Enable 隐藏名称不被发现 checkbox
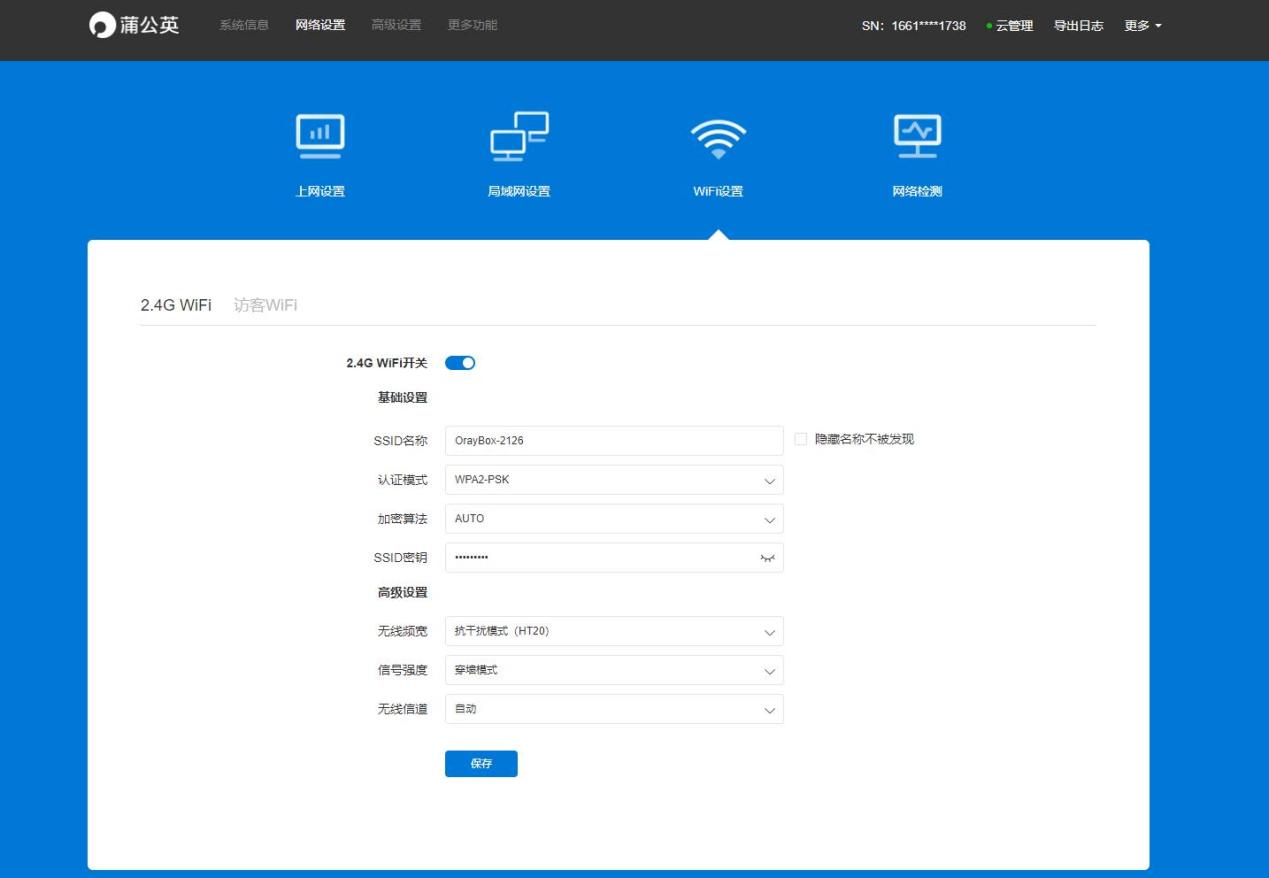 (x=800, y=440)
